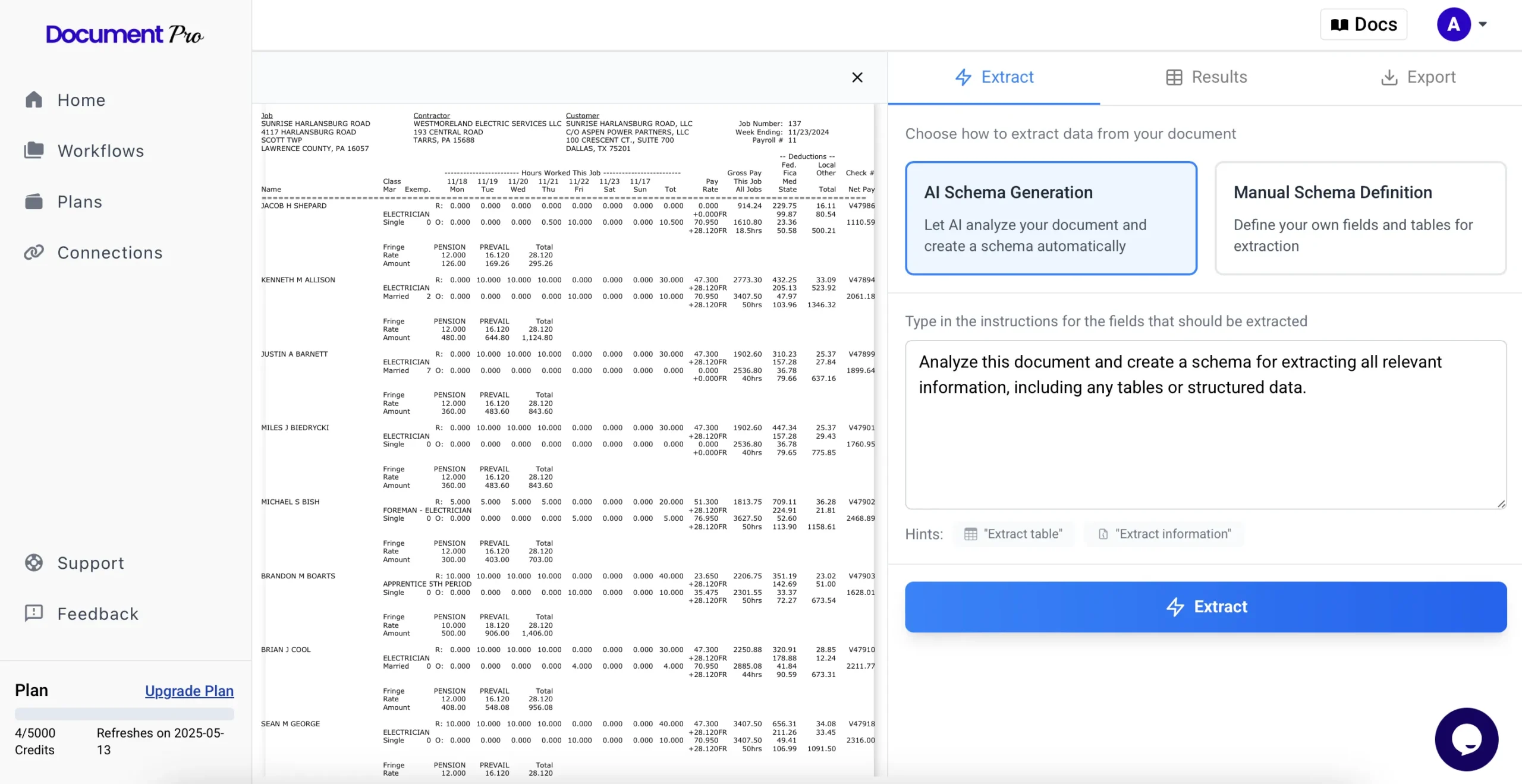Click inside the extraction instructions text box

1204,425
